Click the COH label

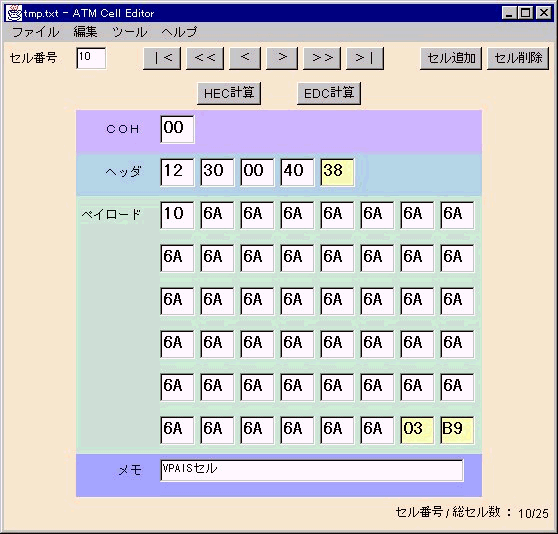(x=123, y=129)
